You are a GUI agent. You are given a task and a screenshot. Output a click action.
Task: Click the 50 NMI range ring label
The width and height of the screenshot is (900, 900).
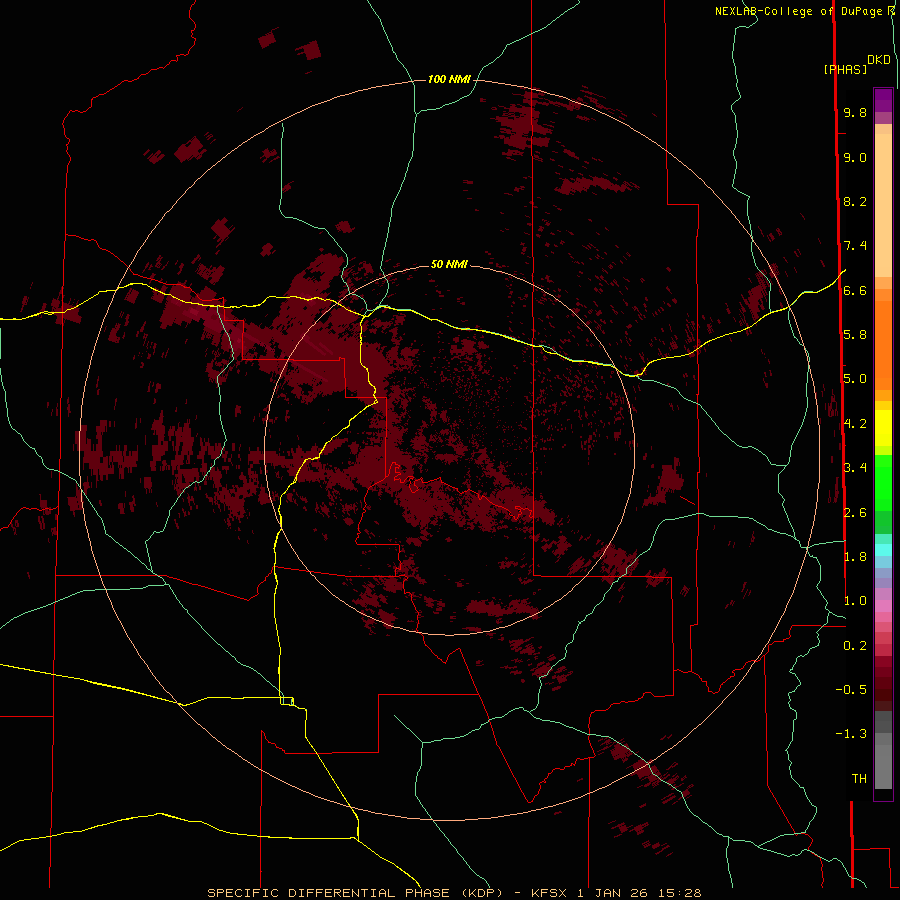click(x=449, y=265)
